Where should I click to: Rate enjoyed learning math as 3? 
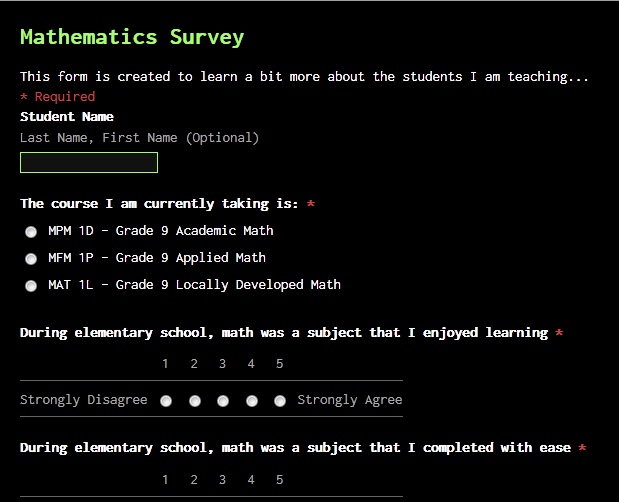[223, 401]
